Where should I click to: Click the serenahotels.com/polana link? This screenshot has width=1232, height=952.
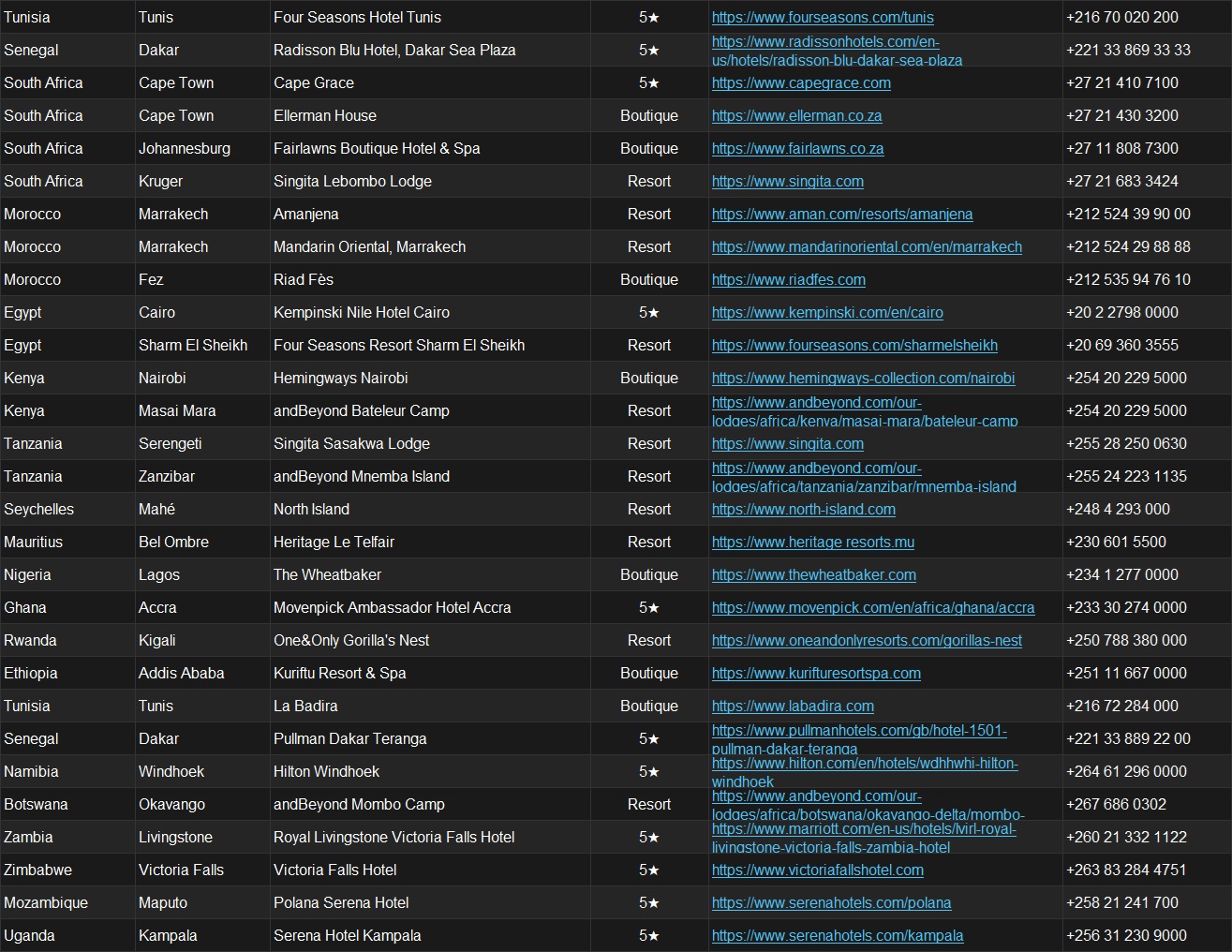click(831, 902)
